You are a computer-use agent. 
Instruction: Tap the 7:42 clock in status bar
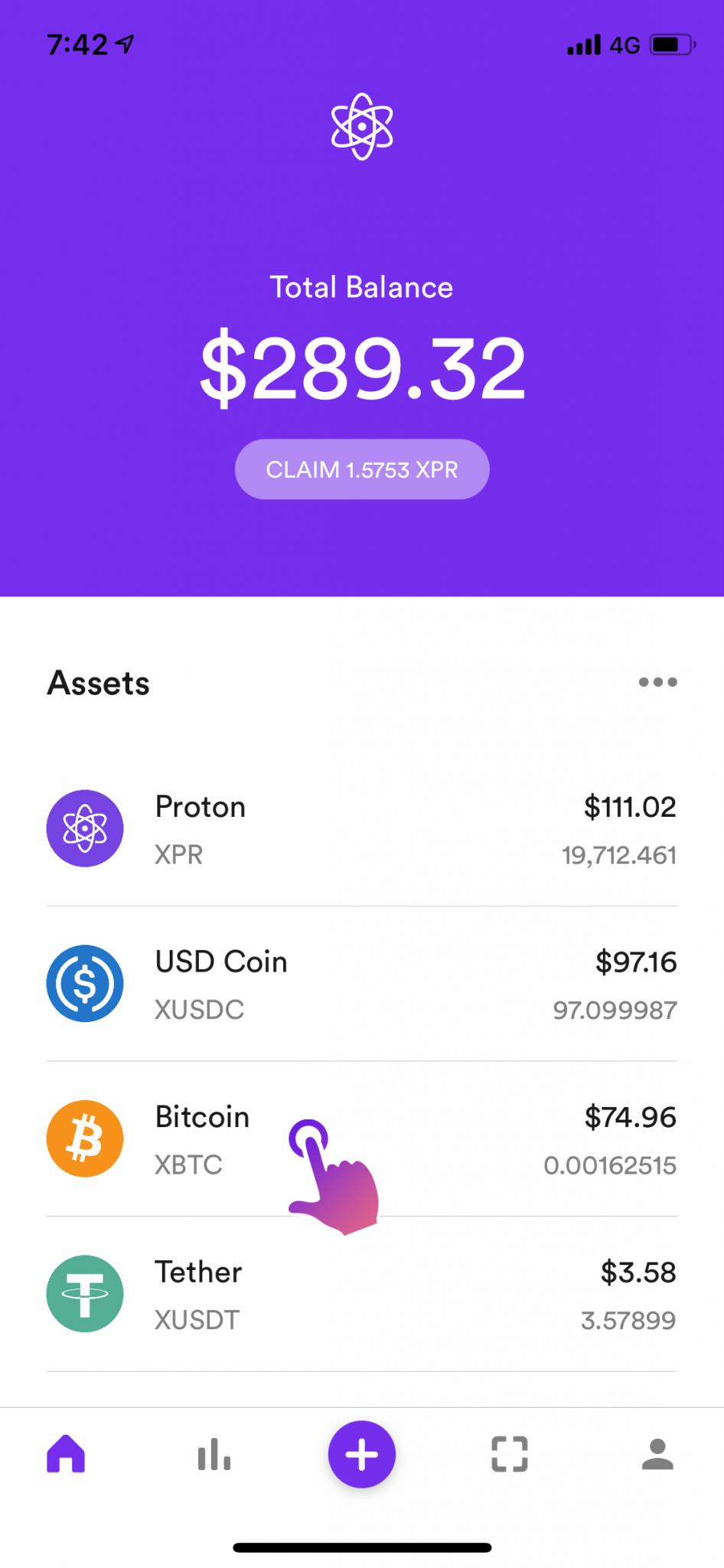[77, 45]
